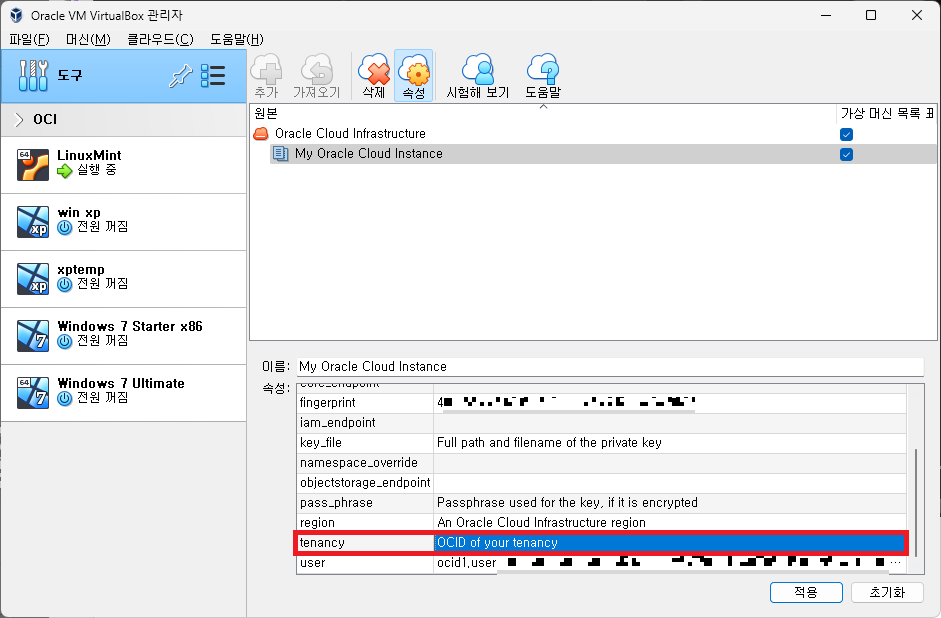Click My Oracle Cloud Instance profile icon
Image resolution: width=941 pixels, height=618 pixels.
click(281, 154)
